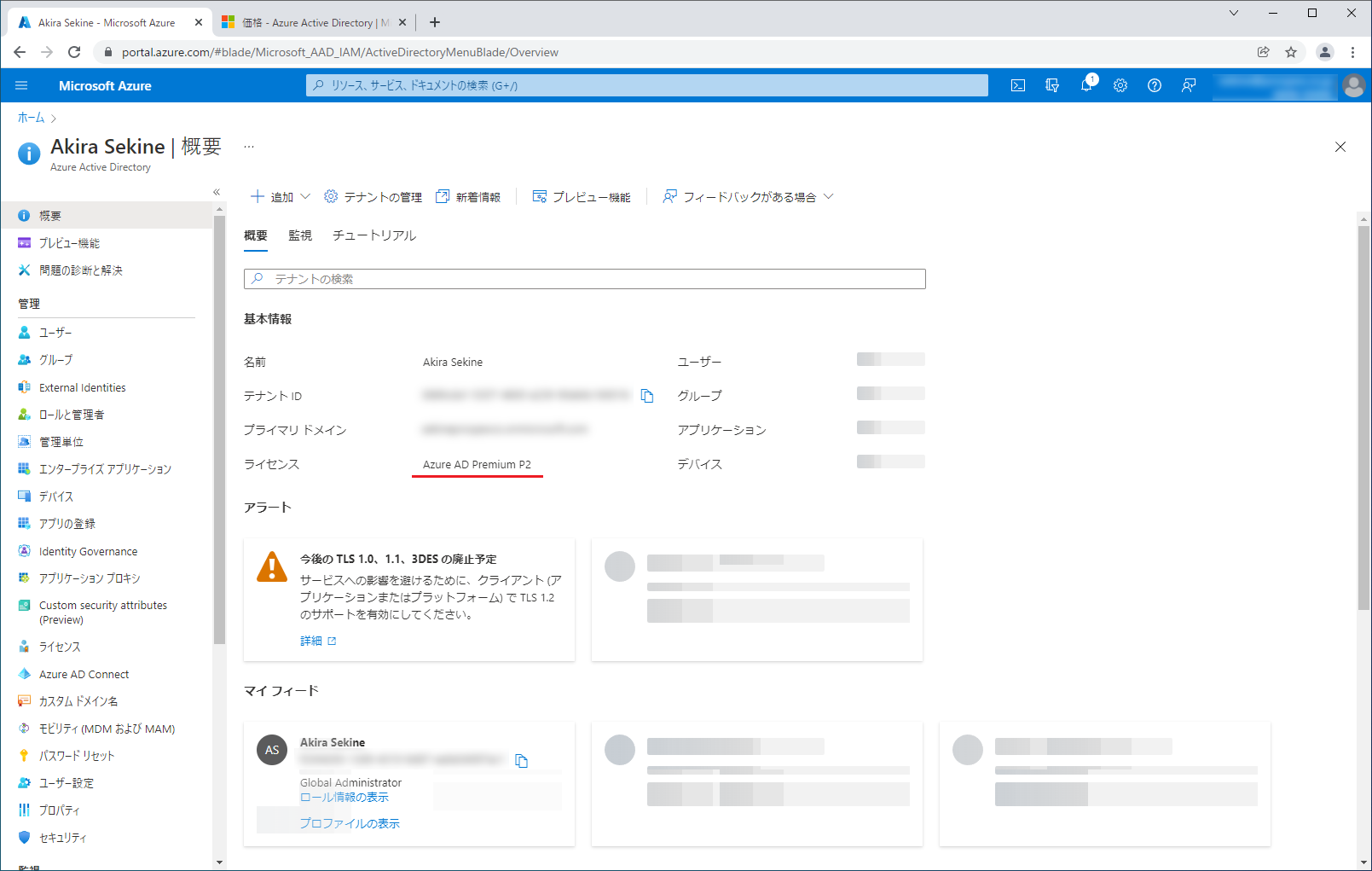Click the Microsoft Azure logo text
Viewport: 1372px width, 871px height.
105,85
